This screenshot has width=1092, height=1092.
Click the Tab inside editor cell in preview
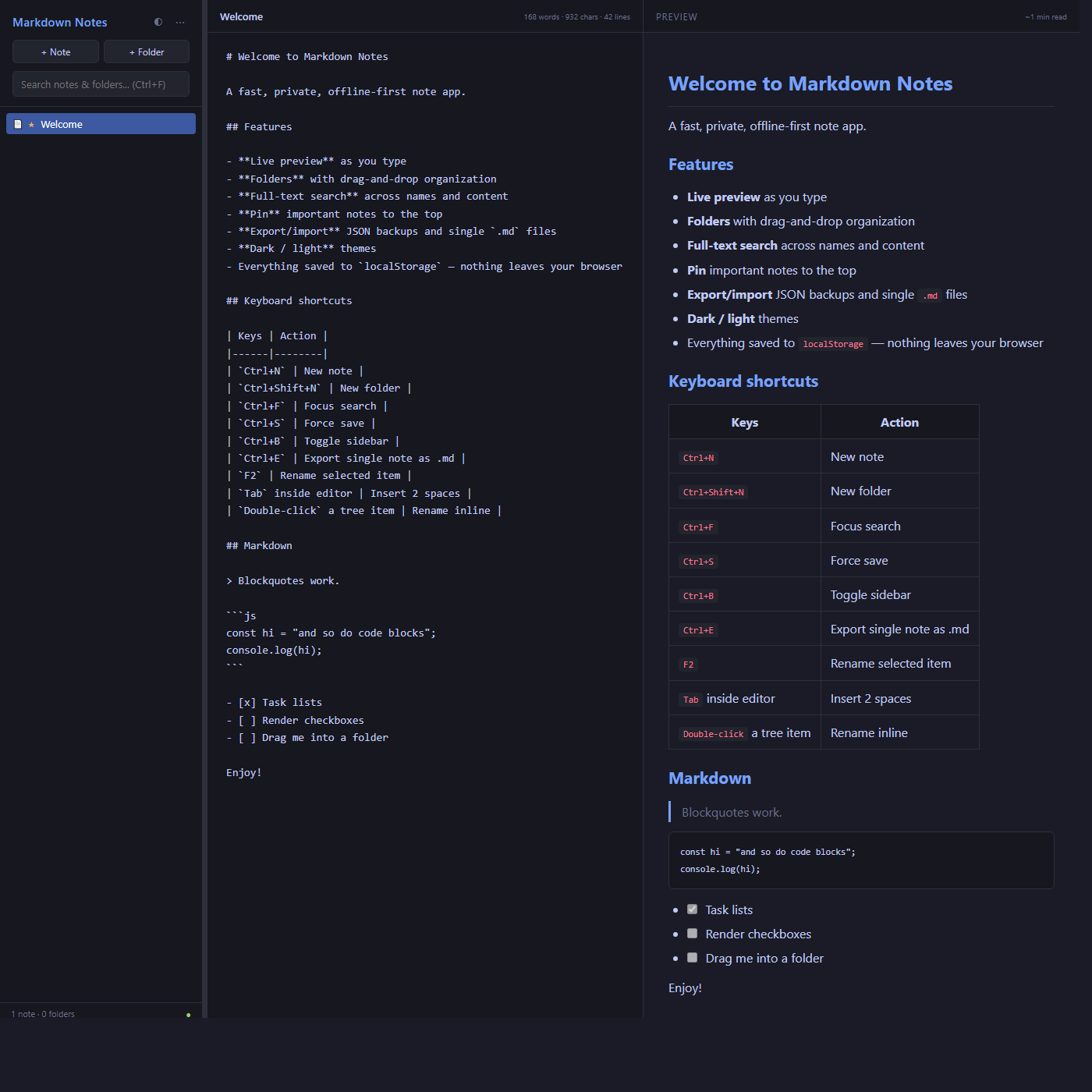point(745,698)
